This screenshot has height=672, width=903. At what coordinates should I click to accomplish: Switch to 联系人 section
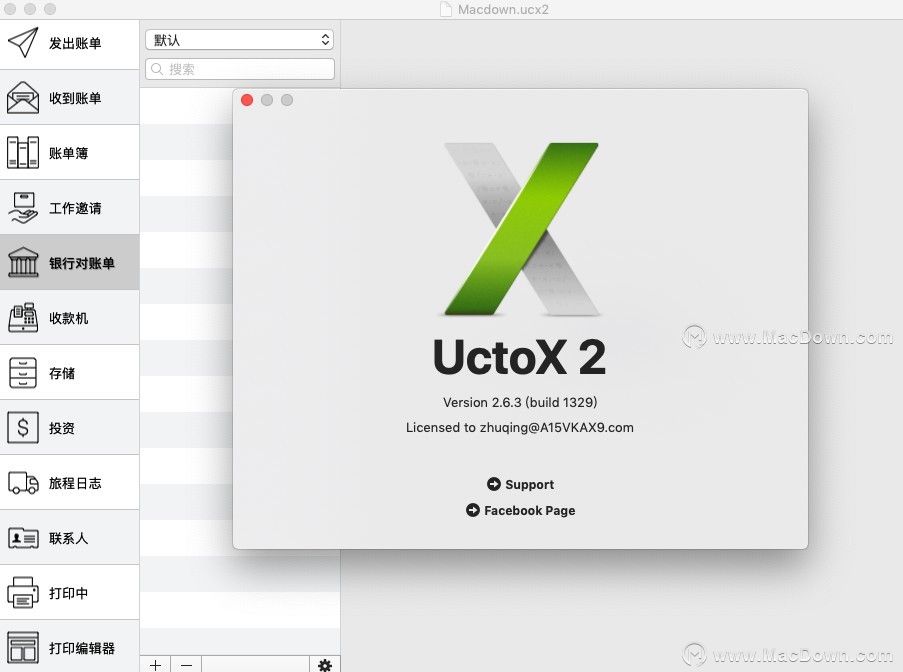click(x=70, y=538)
